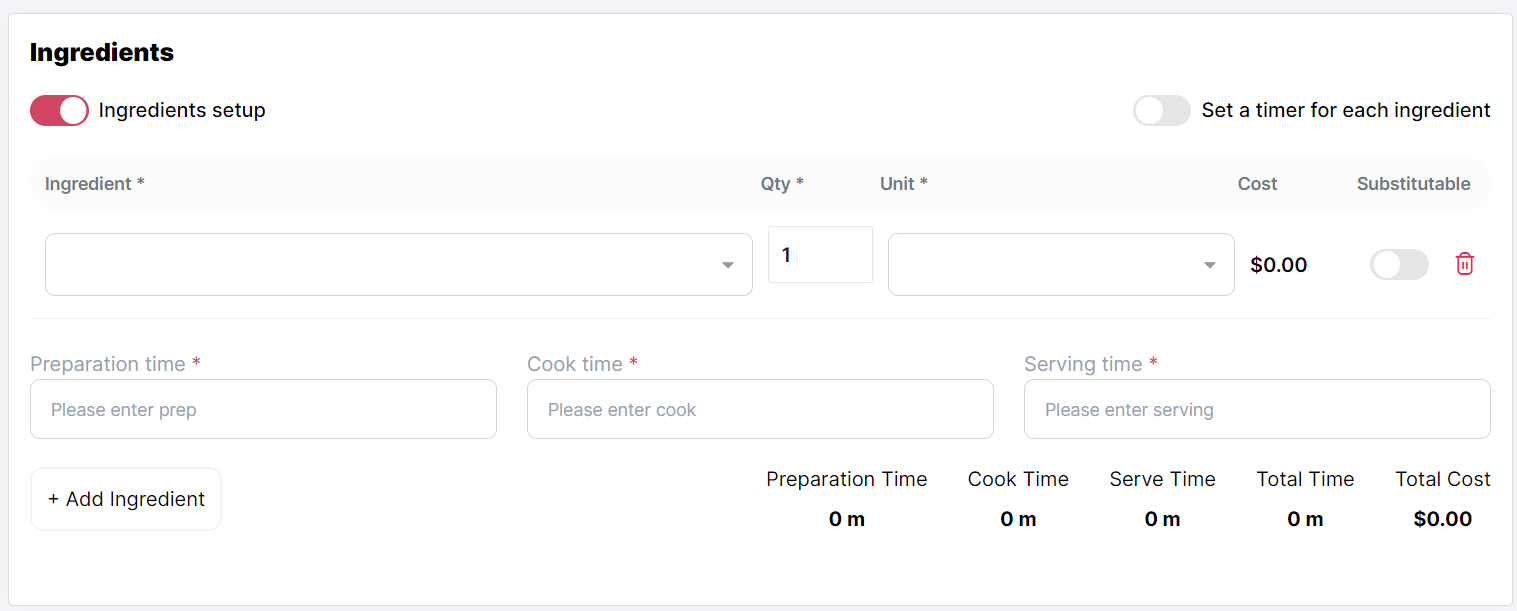
Task: Click the Total Cost summary label
Action: click(1442, 479)
